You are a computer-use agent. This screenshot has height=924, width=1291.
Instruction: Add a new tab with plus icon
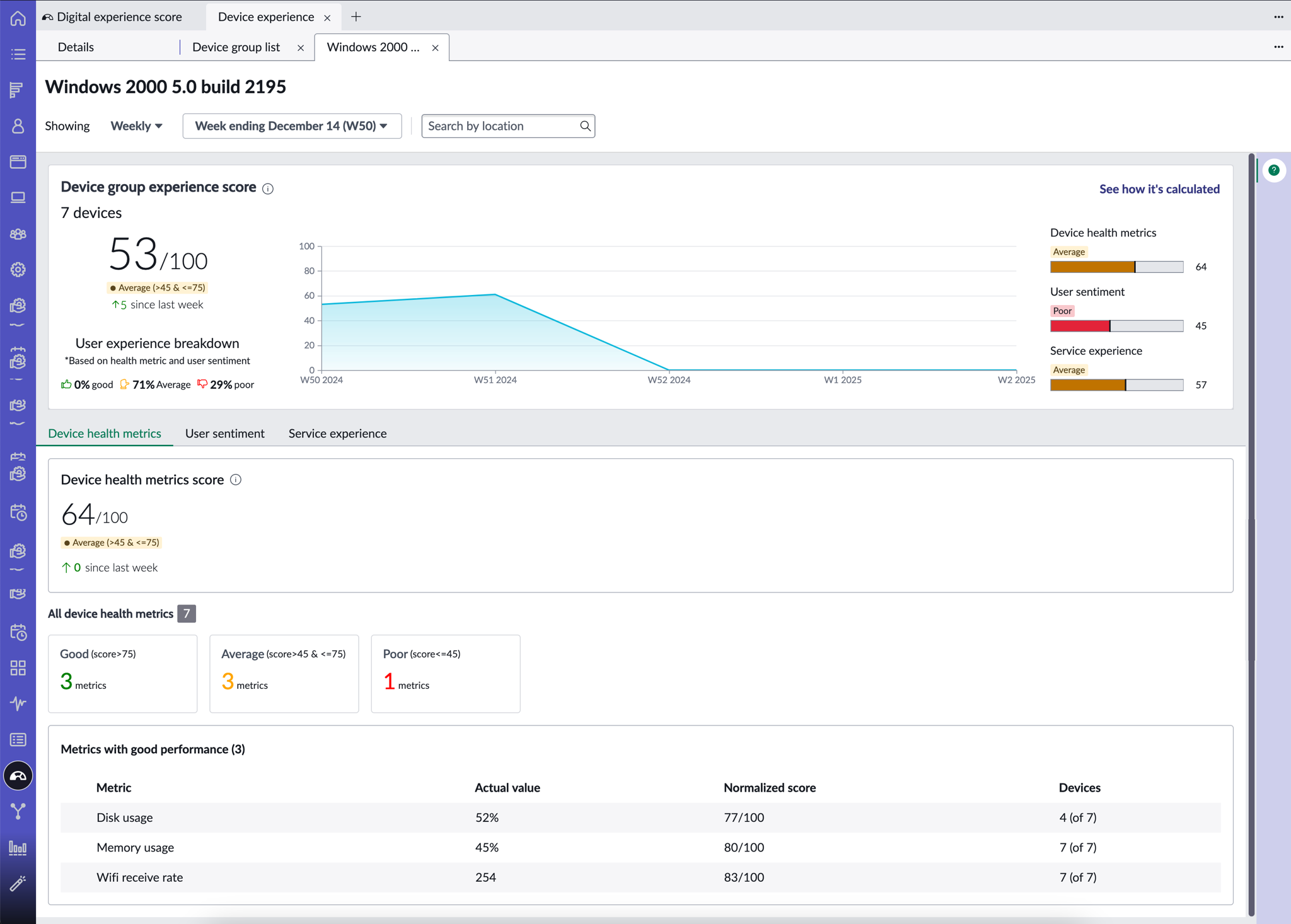[356, 17]
